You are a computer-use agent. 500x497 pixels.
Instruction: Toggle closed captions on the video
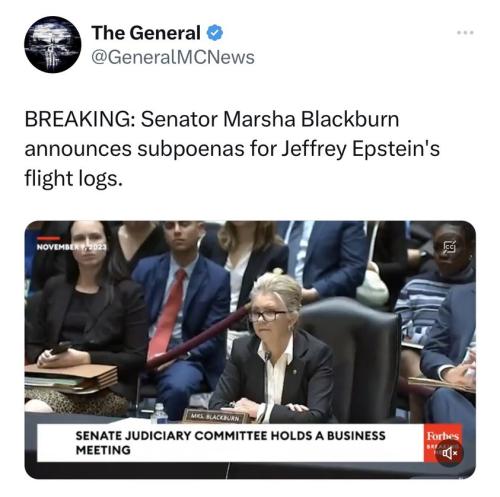450,248
